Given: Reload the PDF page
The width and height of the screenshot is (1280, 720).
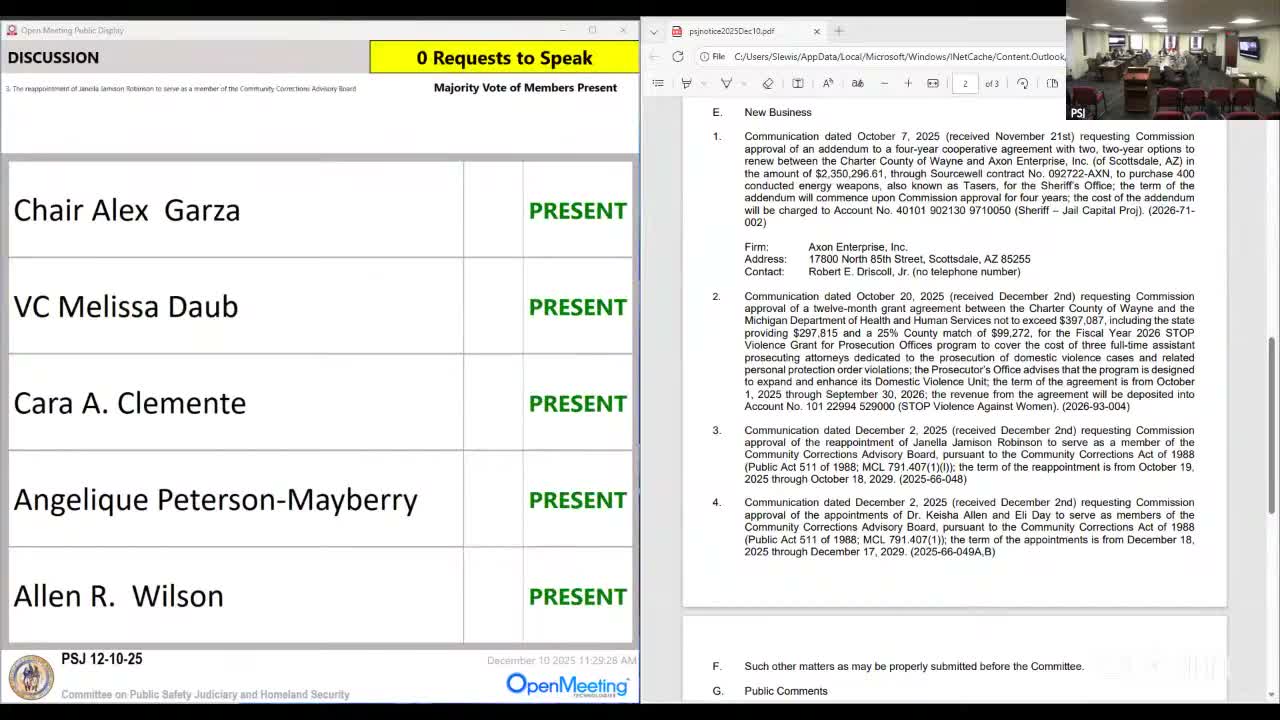Looking at the screenshot, I should coord(678,57).
